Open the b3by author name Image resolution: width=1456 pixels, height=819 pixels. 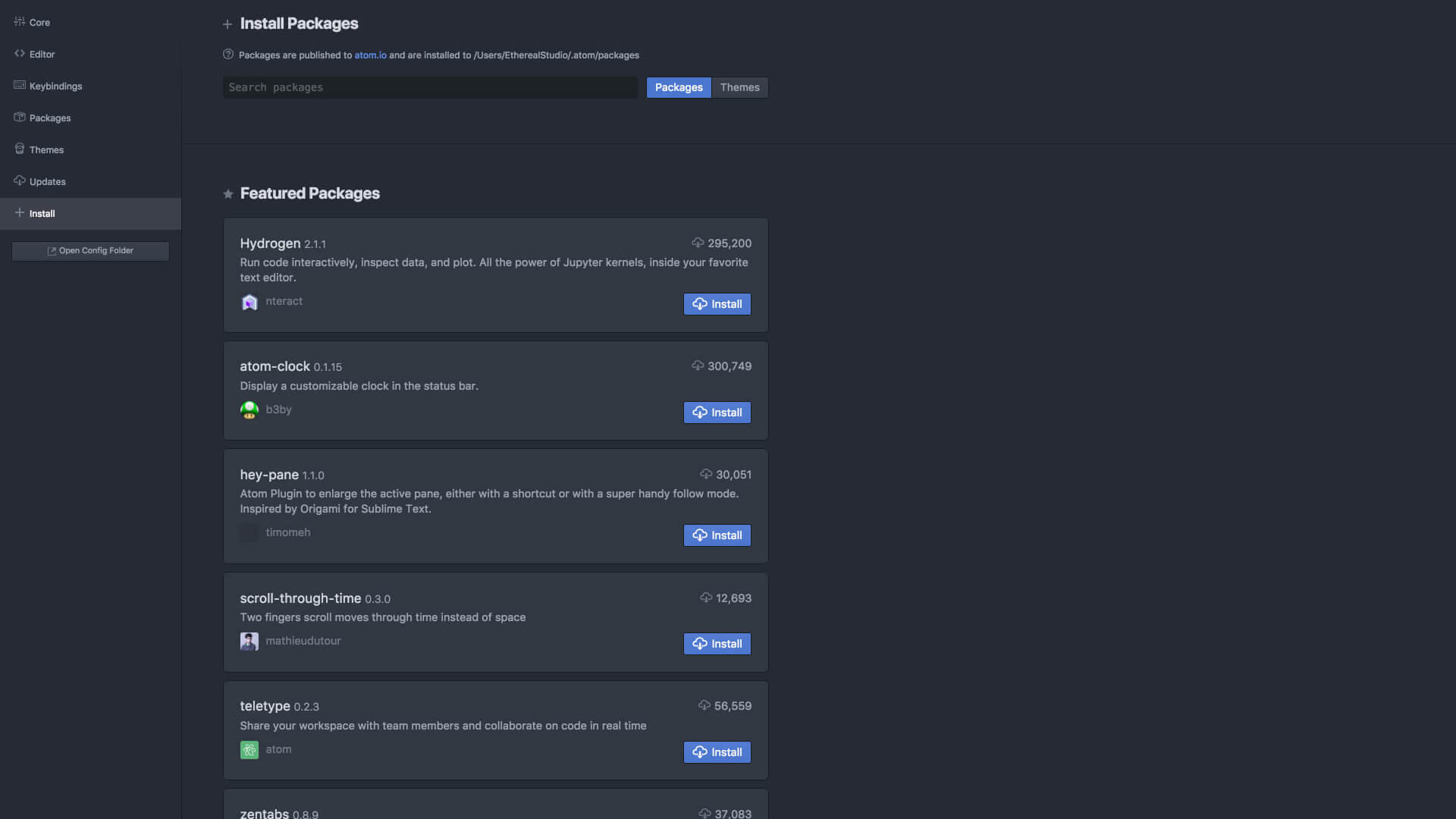(x=278, y=409)
